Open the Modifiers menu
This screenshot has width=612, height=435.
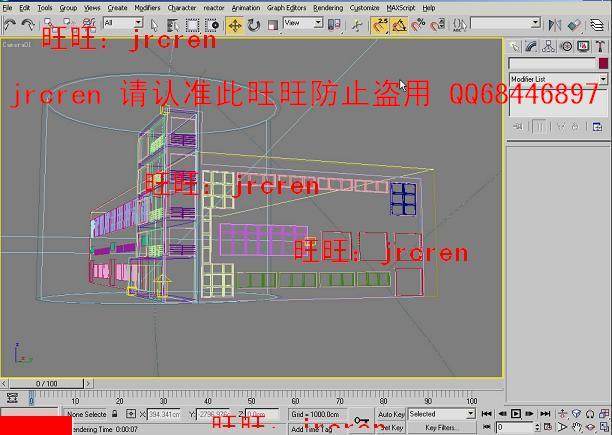pyautogui.click(x=147, y=8)
